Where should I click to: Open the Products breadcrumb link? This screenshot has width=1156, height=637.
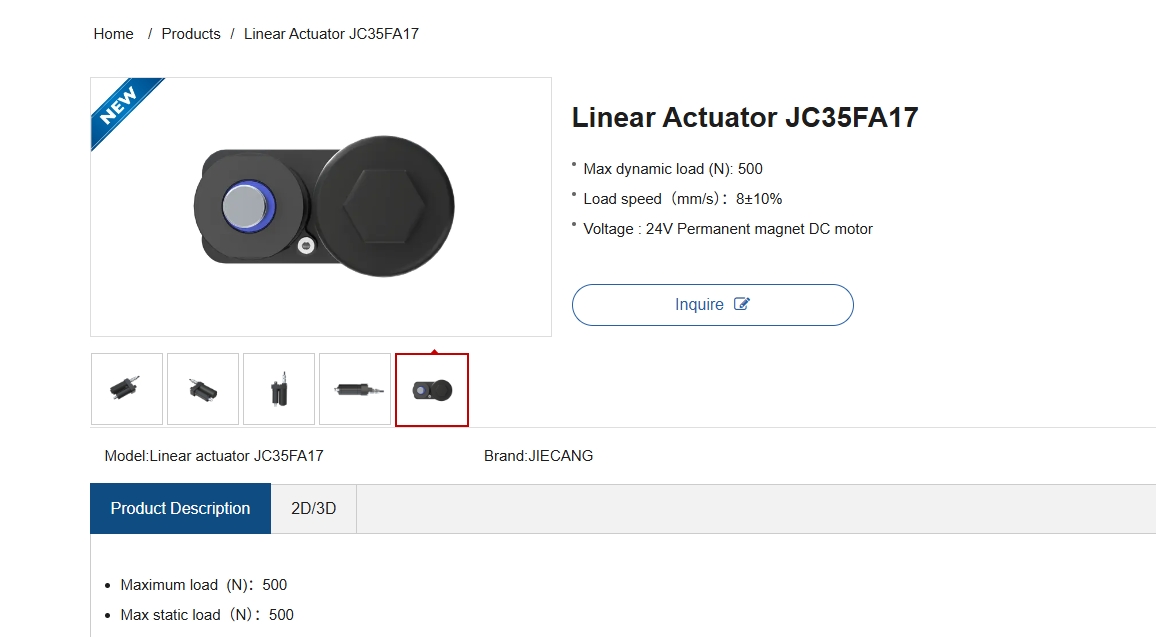(x=191, y=34)
